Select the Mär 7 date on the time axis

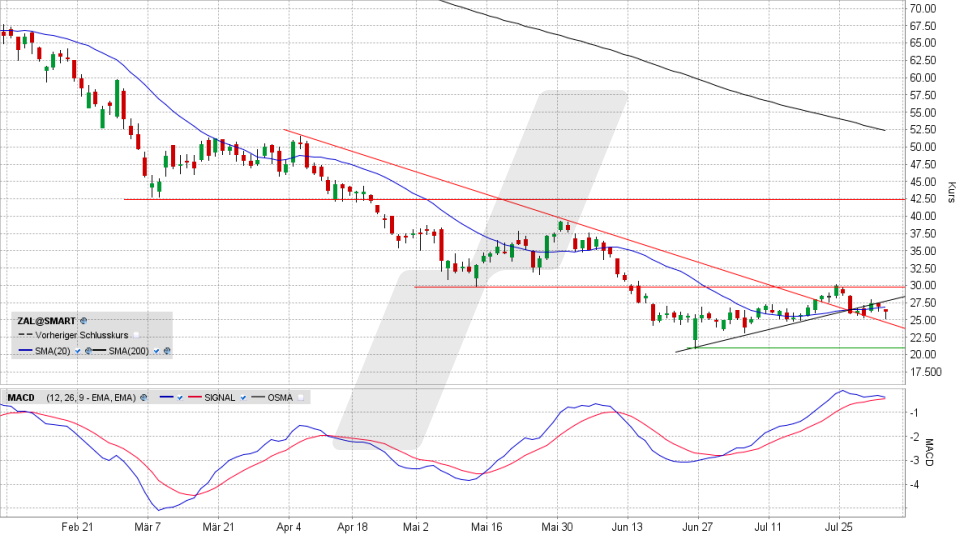click(x=148, y=525)
